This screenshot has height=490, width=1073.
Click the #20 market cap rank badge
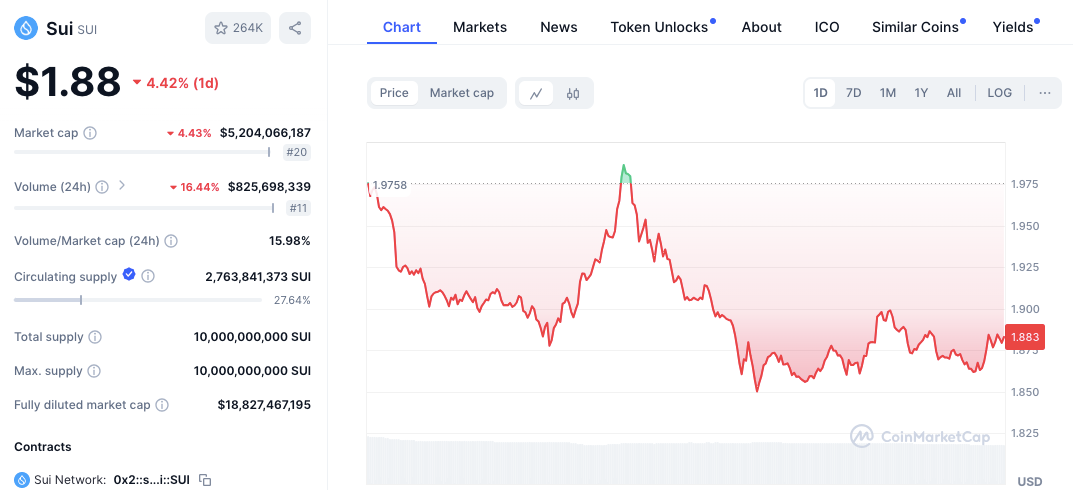coord(297,152)
